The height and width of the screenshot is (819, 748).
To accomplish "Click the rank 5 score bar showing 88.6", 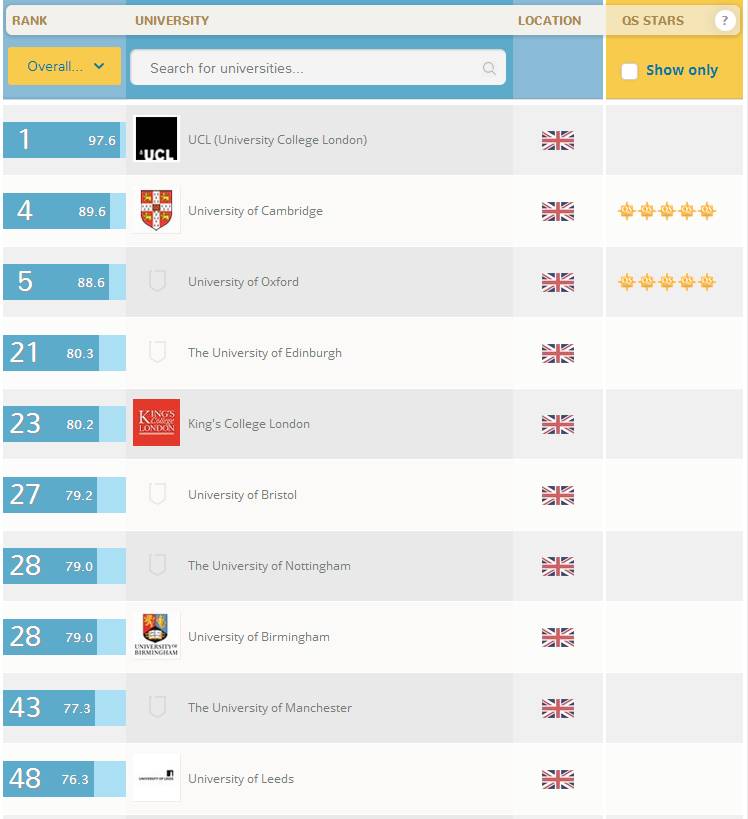I will coord(64,282).
